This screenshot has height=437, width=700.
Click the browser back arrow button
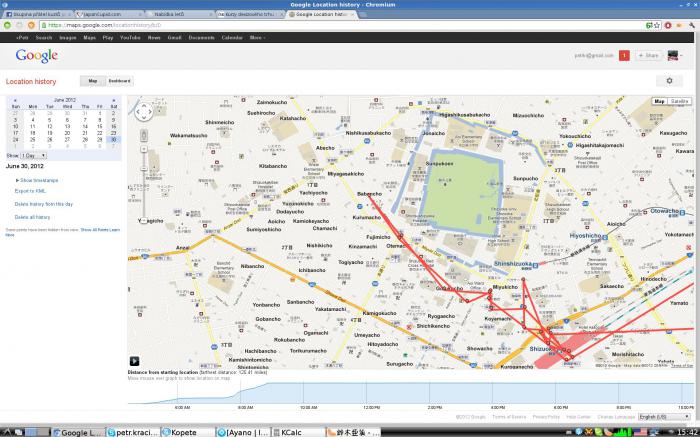[x=8, y=25]
